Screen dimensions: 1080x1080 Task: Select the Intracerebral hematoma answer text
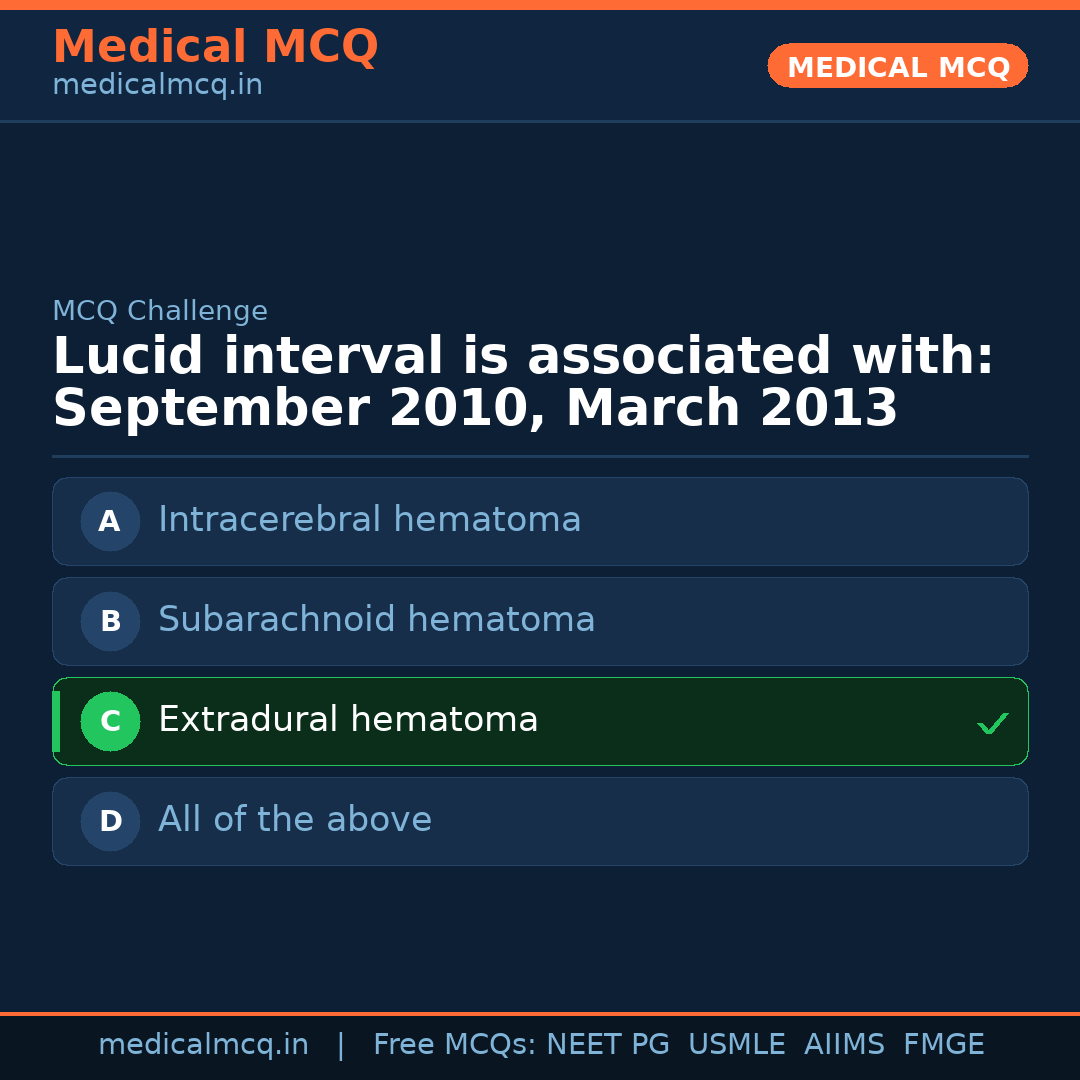(x=369, y=520)
